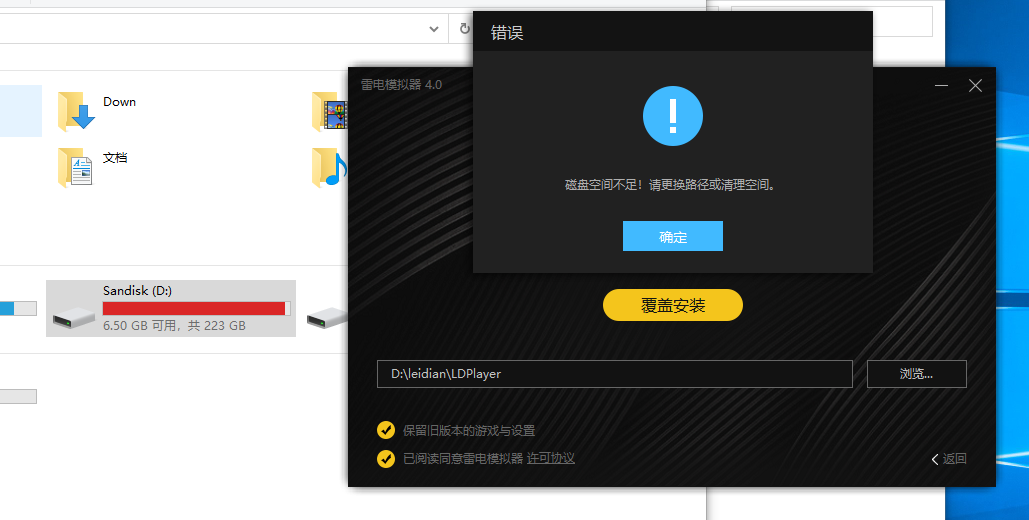Go back using the 返回 link

tap(949, 459)
